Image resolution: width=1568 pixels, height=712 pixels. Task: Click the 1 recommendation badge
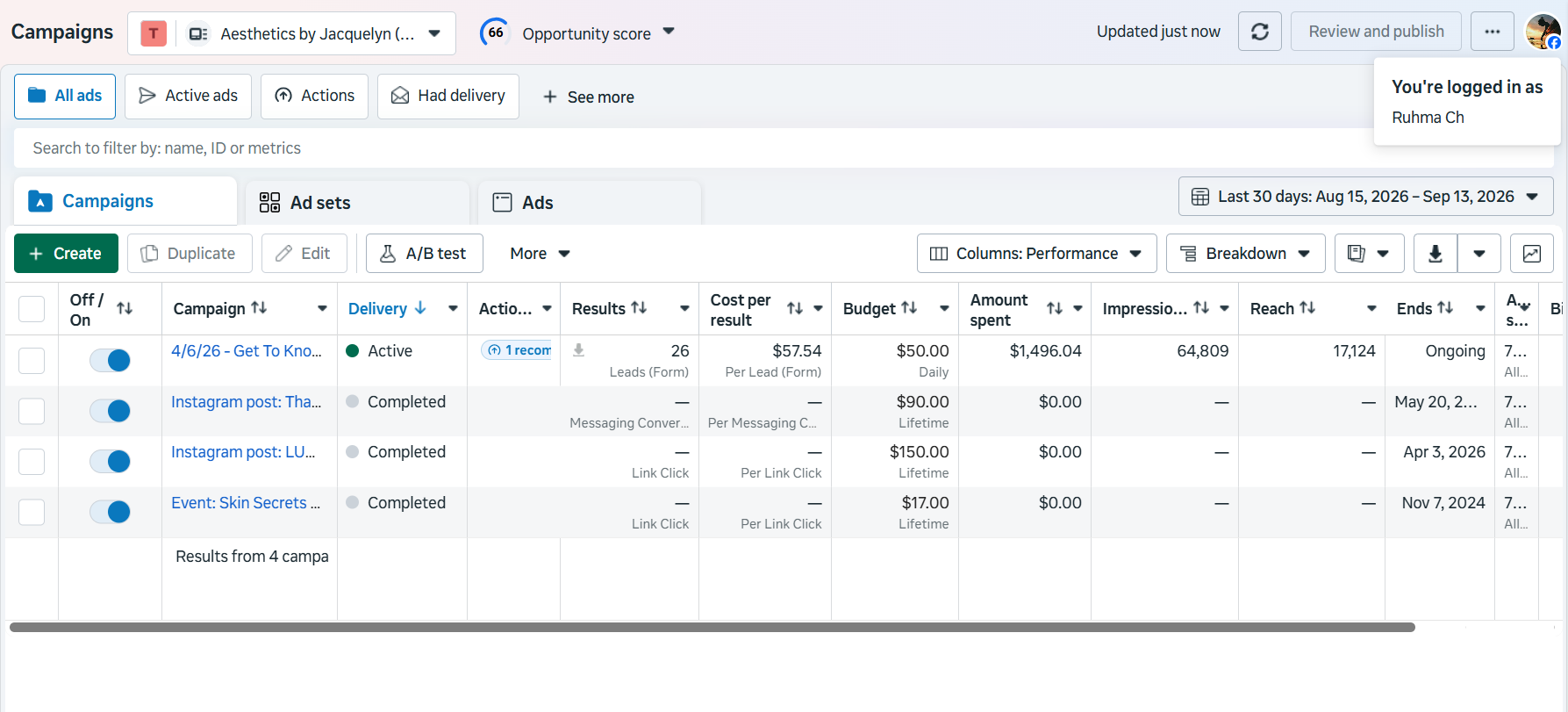518,350
